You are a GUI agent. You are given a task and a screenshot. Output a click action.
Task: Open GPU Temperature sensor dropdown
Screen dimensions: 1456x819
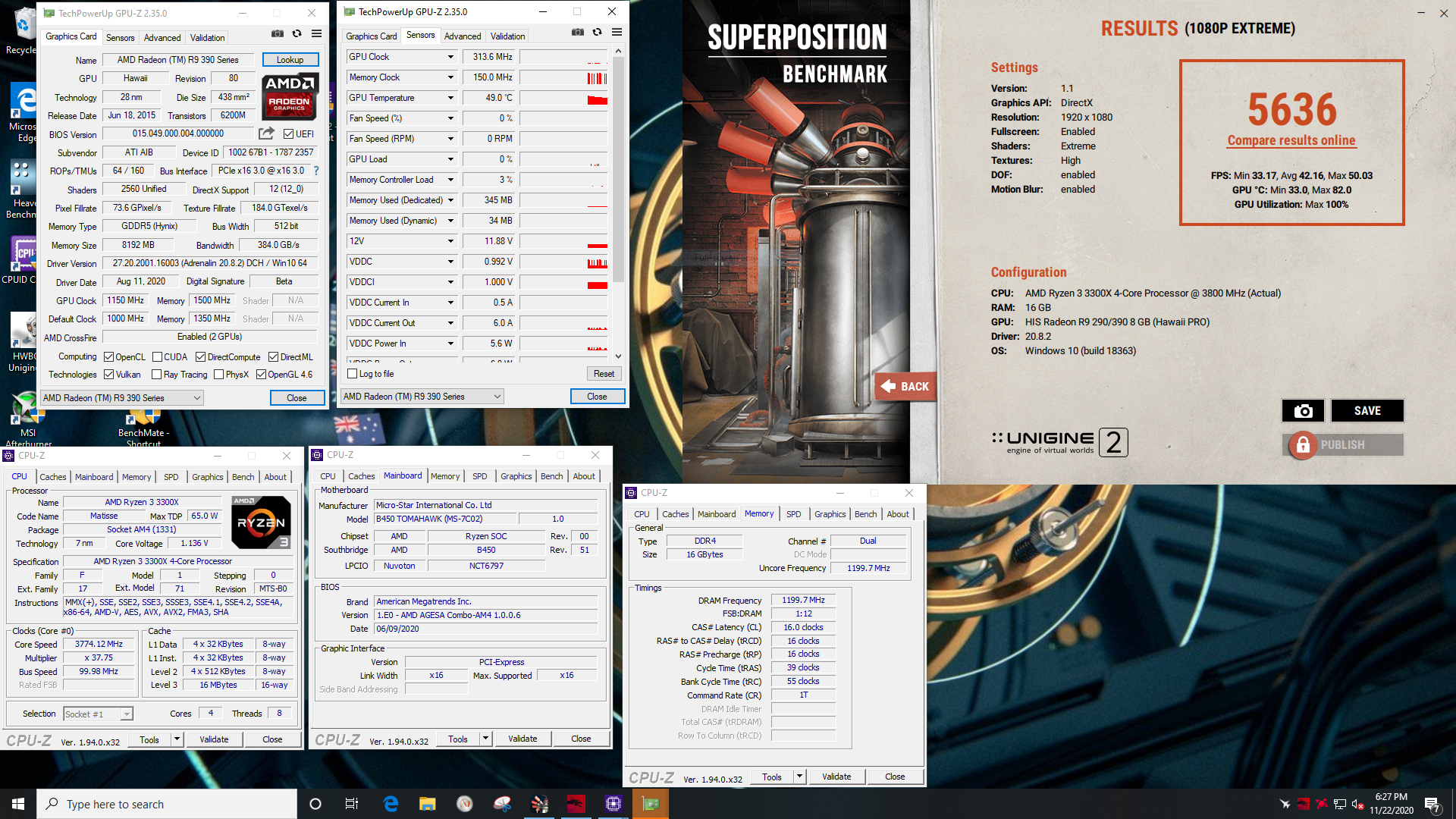click(x=450, y=98)
